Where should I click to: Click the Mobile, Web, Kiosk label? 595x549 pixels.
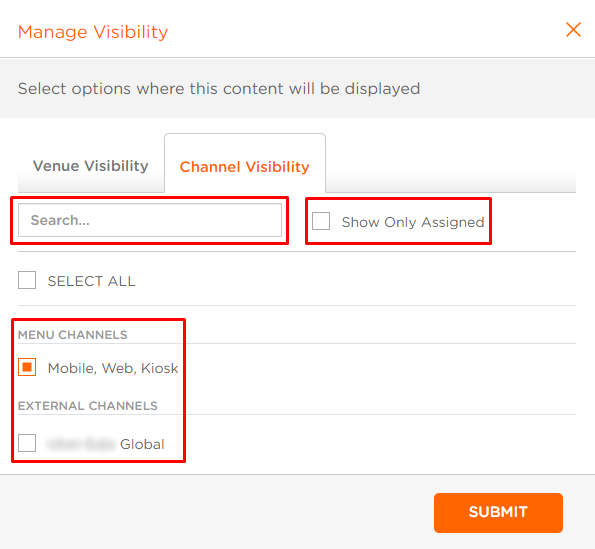click(113, 368)
